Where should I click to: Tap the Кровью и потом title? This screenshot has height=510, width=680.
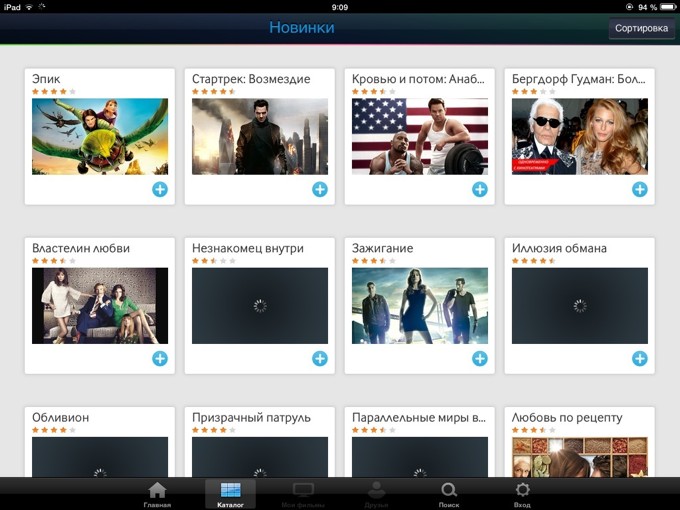[418, 79]
